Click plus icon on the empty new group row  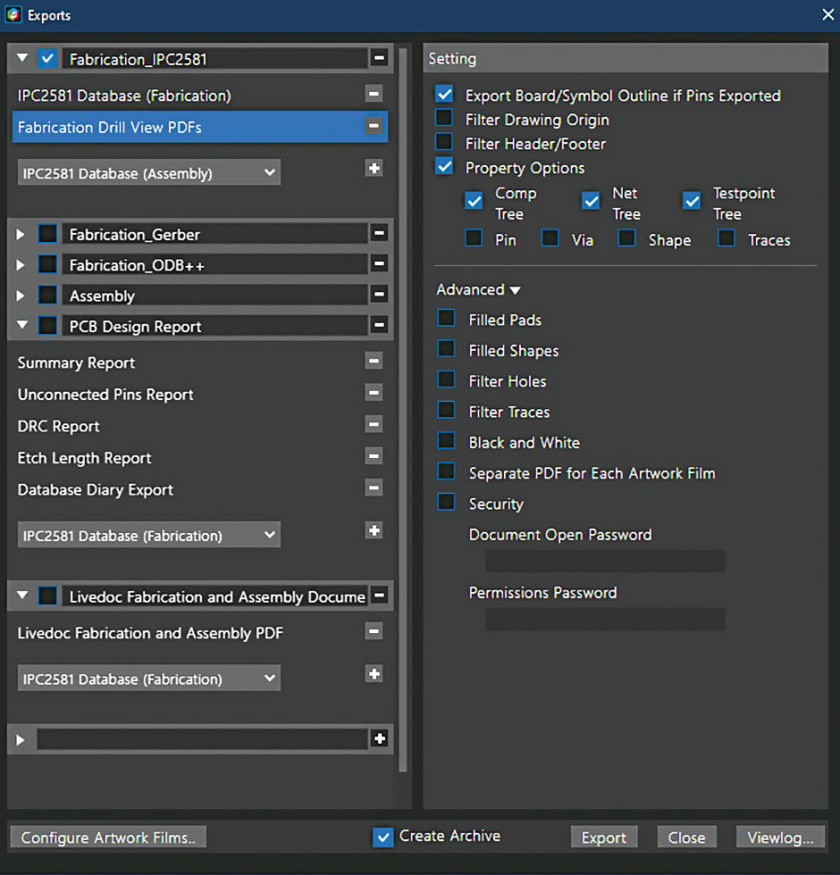[x=380, y=739]
